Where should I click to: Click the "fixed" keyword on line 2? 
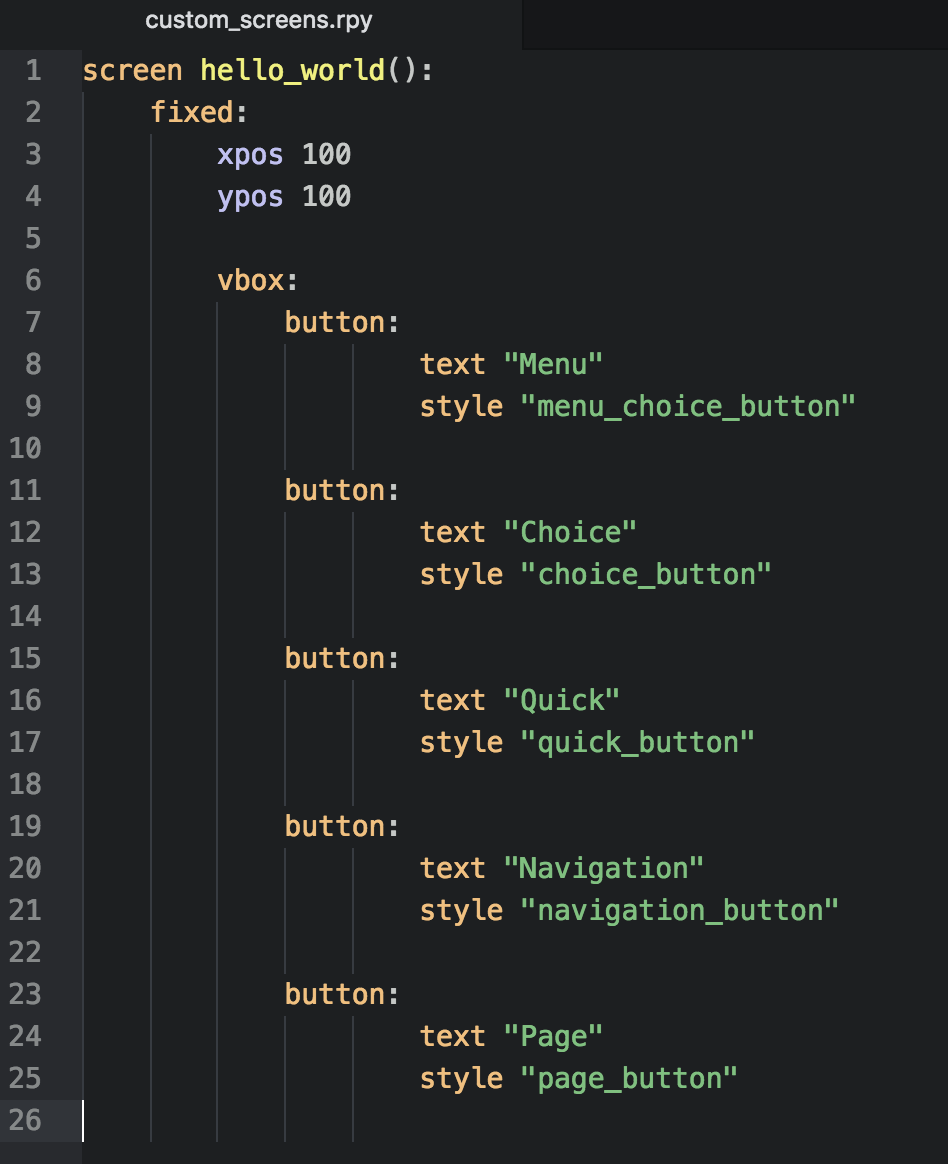[x=192, y=113]
